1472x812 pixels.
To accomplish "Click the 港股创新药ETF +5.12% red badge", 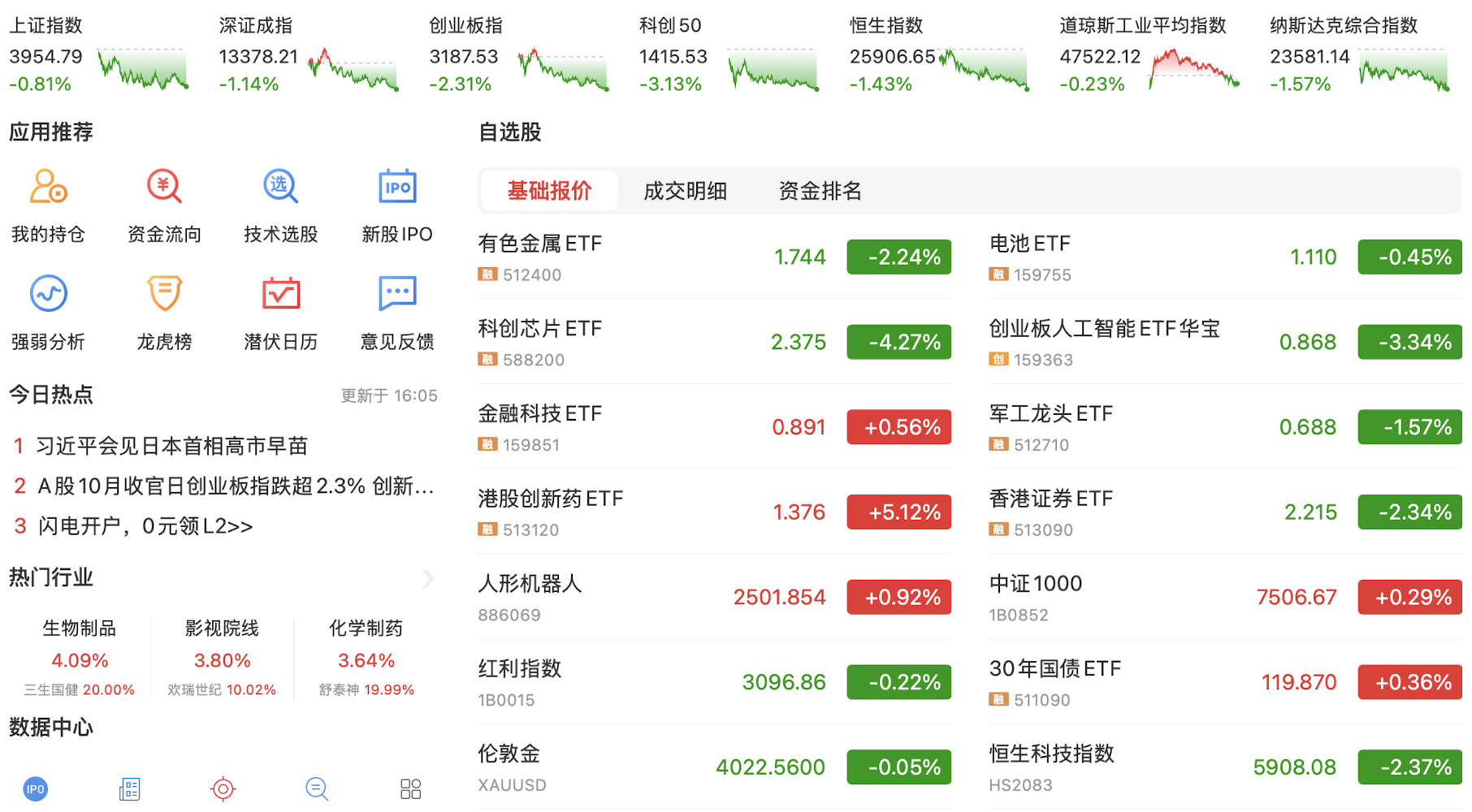I will (898, 512).
